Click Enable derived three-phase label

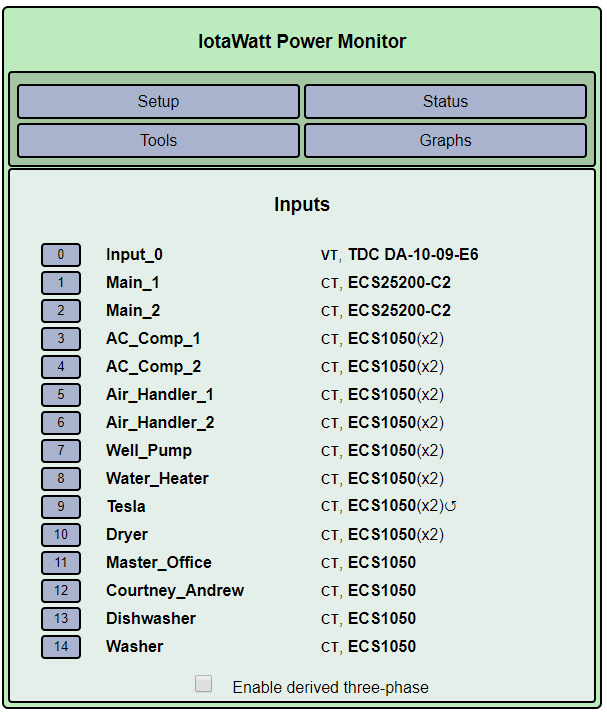tap(330, 687)
